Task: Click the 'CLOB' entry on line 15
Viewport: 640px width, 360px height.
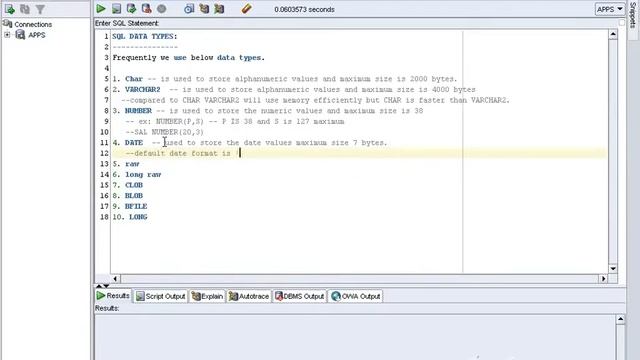Action: [x=134, y=185]
